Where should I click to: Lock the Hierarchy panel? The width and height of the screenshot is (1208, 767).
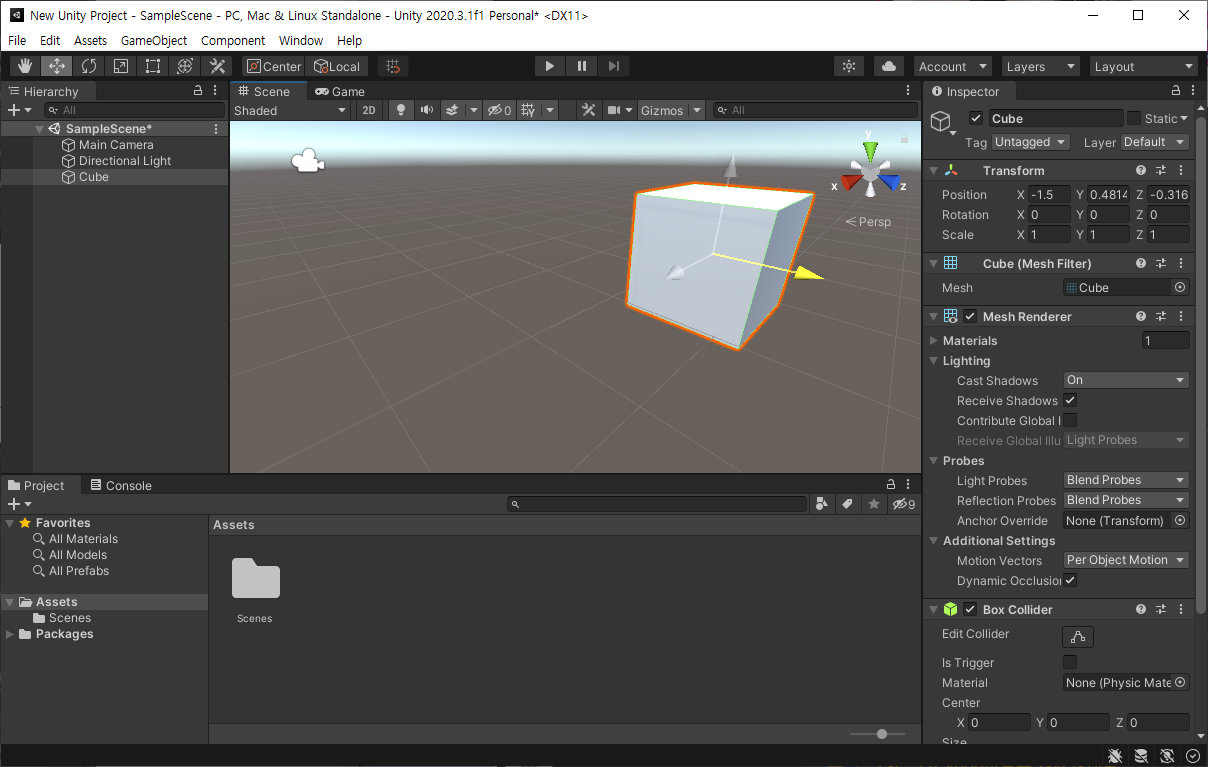point(198,91)
